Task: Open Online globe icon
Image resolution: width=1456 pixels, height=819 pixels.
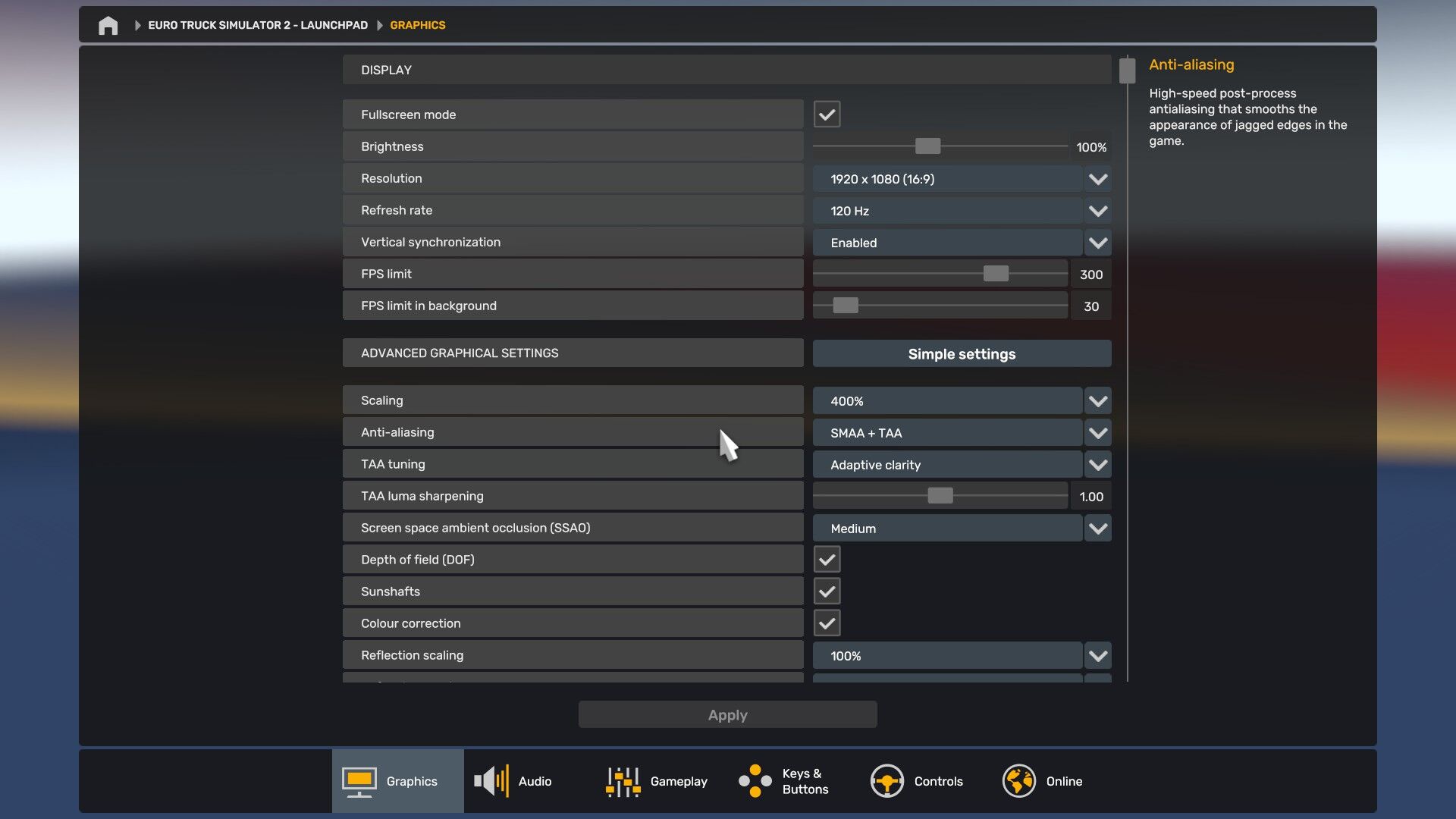Action: 1019,781
